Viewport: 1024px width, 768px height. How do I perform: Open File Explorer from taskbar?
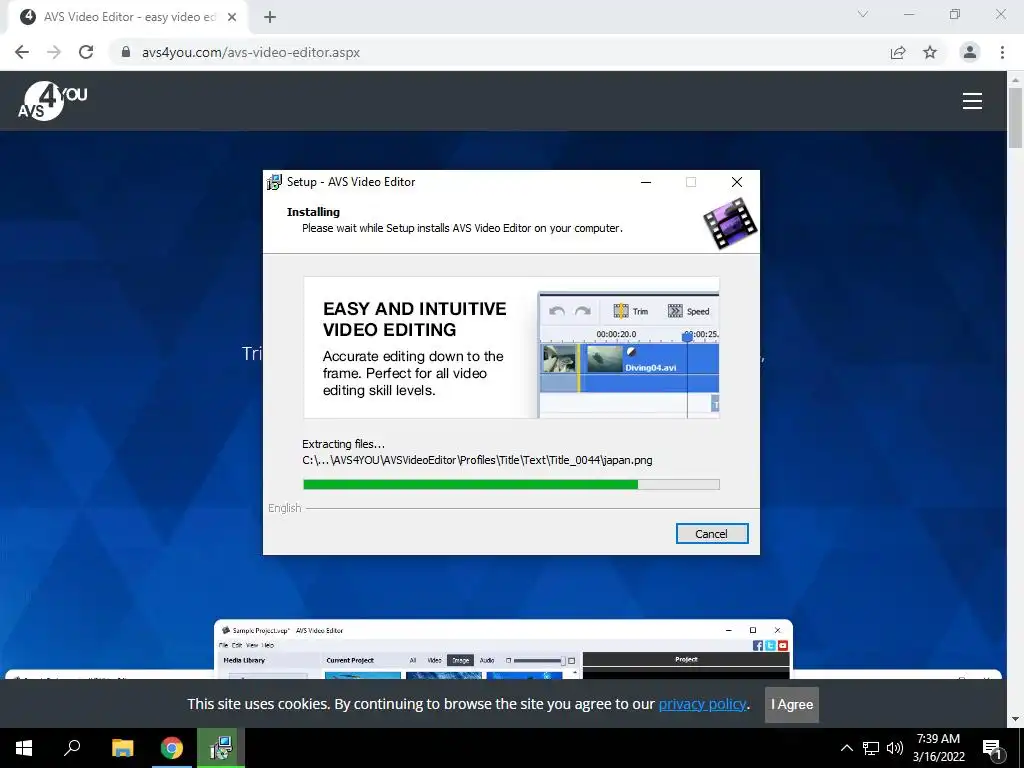click(x=122, y=748)
